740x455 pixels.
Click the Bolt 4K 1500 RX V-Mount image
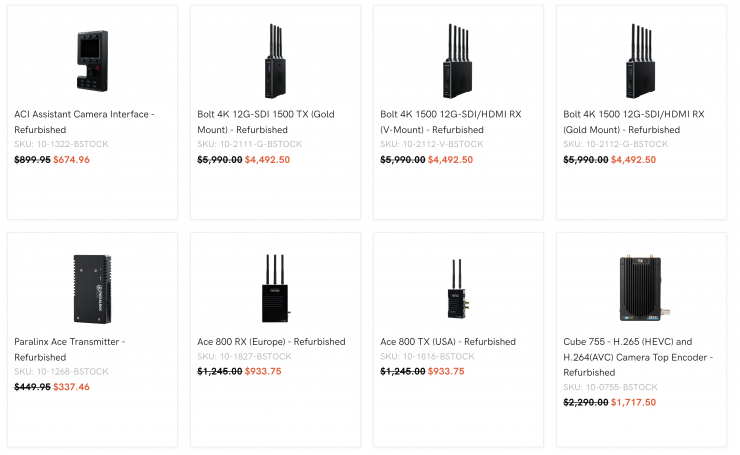point(458,59)
